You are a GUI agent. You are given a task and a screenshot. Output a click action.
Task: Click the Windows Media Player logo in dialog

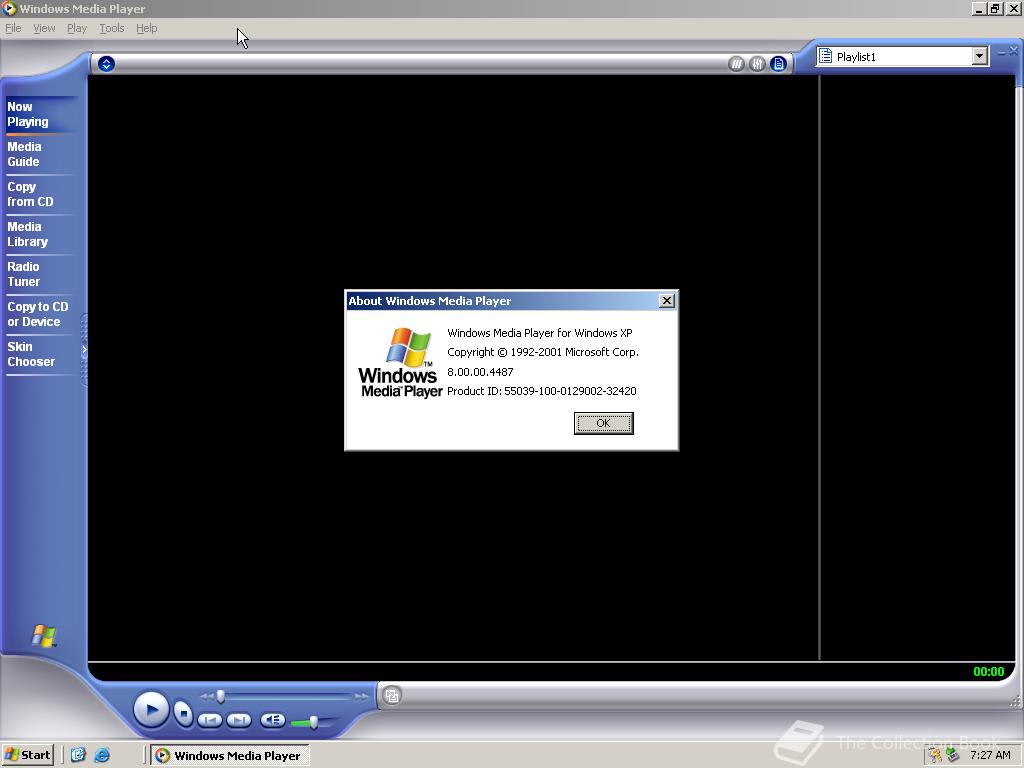(400, 362)
